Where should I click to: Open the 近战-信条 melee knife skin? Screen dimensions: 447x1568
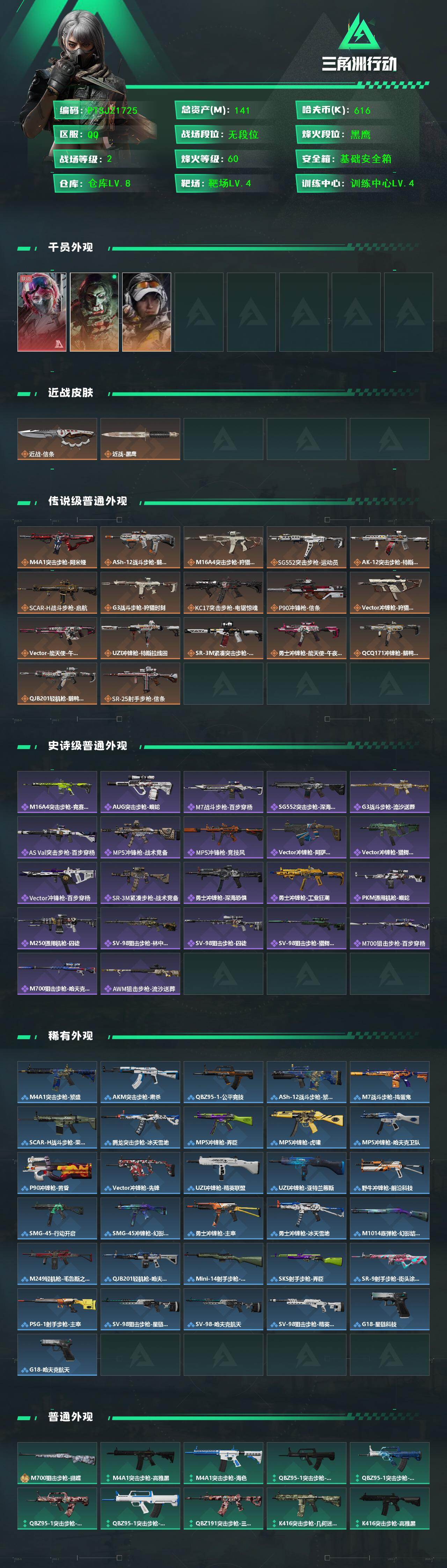click(x=57, y=438)
